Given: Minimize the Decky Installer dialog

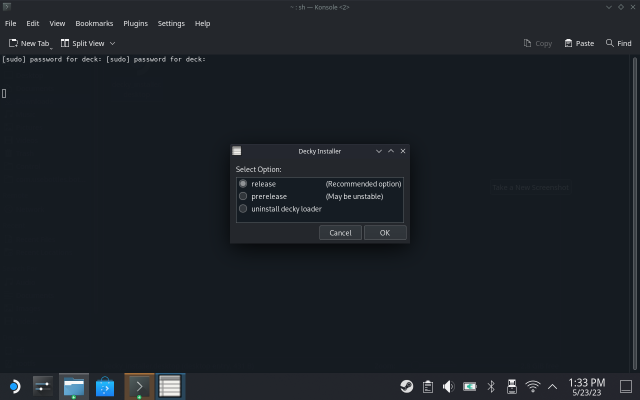Looking at the screenshot, I should click(x=379, y=151).
